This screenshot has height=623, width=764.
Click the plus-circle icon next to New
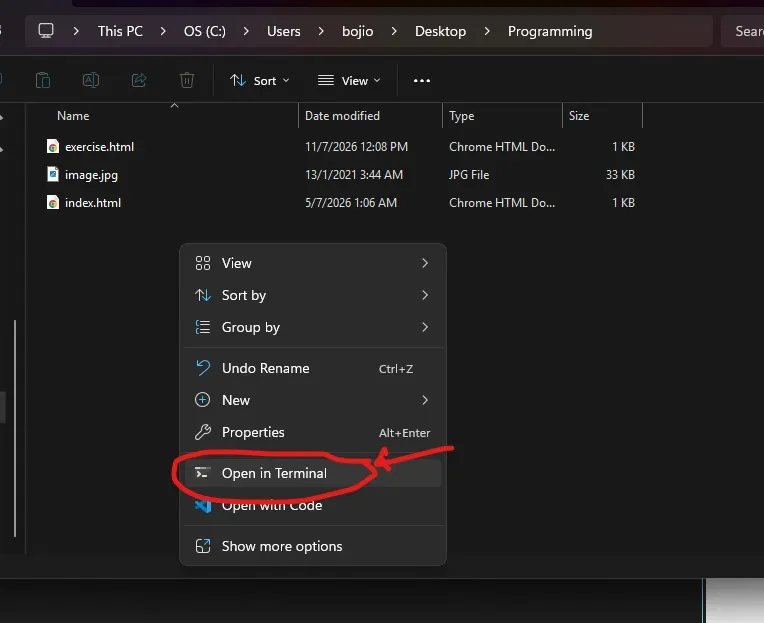(202, 400)
